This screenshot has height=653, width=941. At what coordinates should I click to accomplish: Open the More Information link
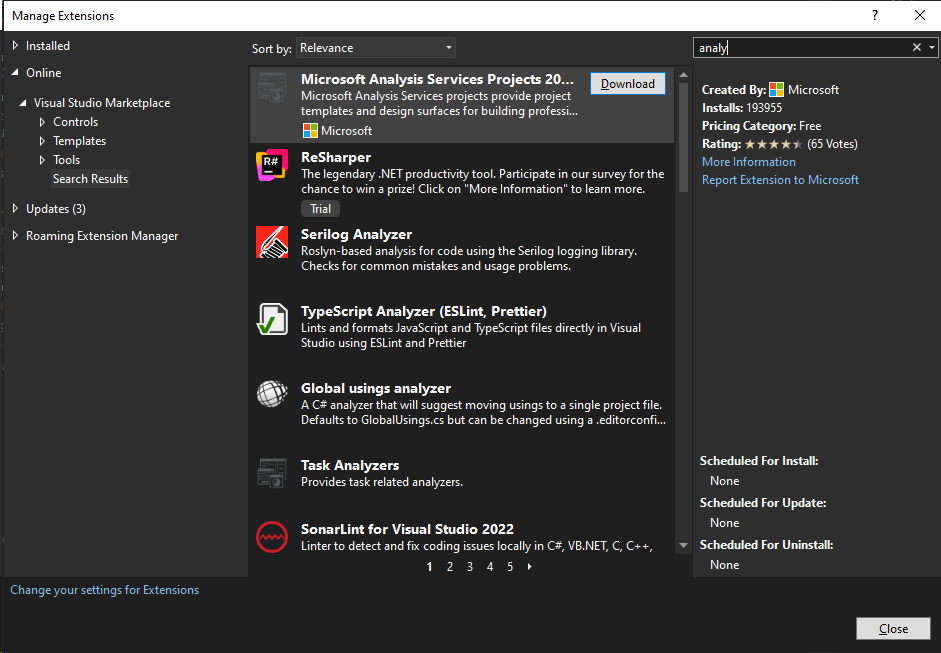tap(748, 162)
